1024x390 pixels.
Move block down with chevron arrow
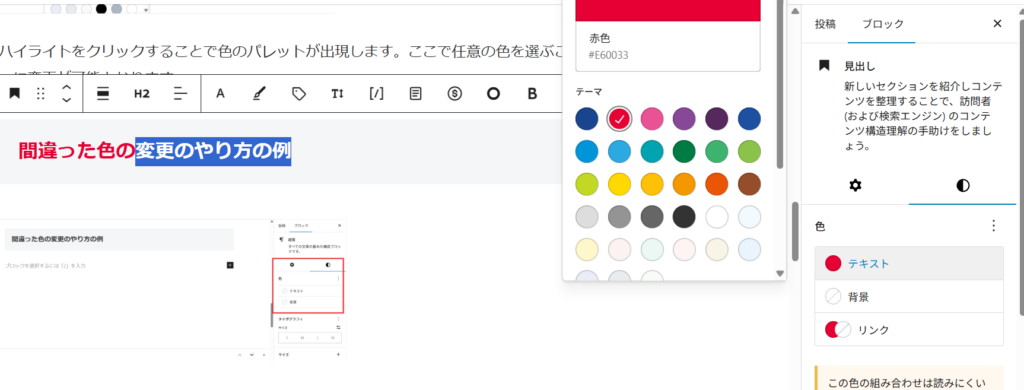[66, 100]
